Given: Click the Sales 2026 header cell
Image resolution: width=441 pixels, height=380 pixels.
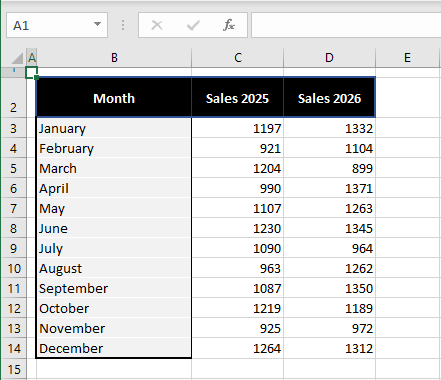Looking at the screenshot, I should point(329,98).
